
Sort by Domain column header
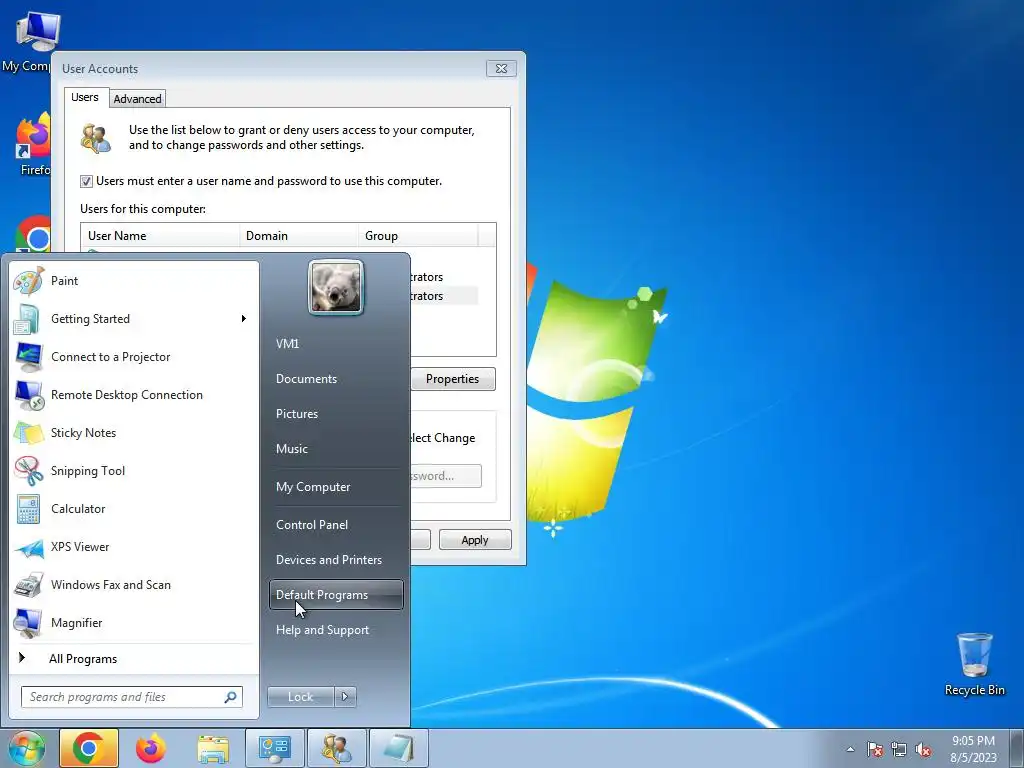pos(299,236)
